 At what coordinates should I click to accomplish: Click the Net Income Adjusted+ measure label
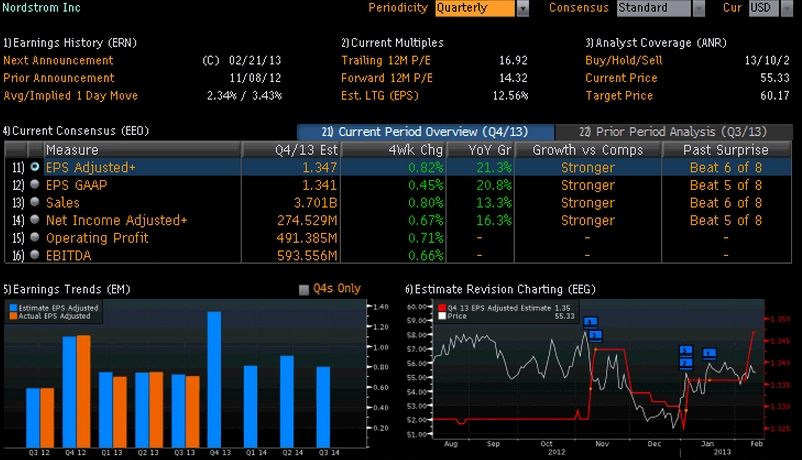[117, 220]
